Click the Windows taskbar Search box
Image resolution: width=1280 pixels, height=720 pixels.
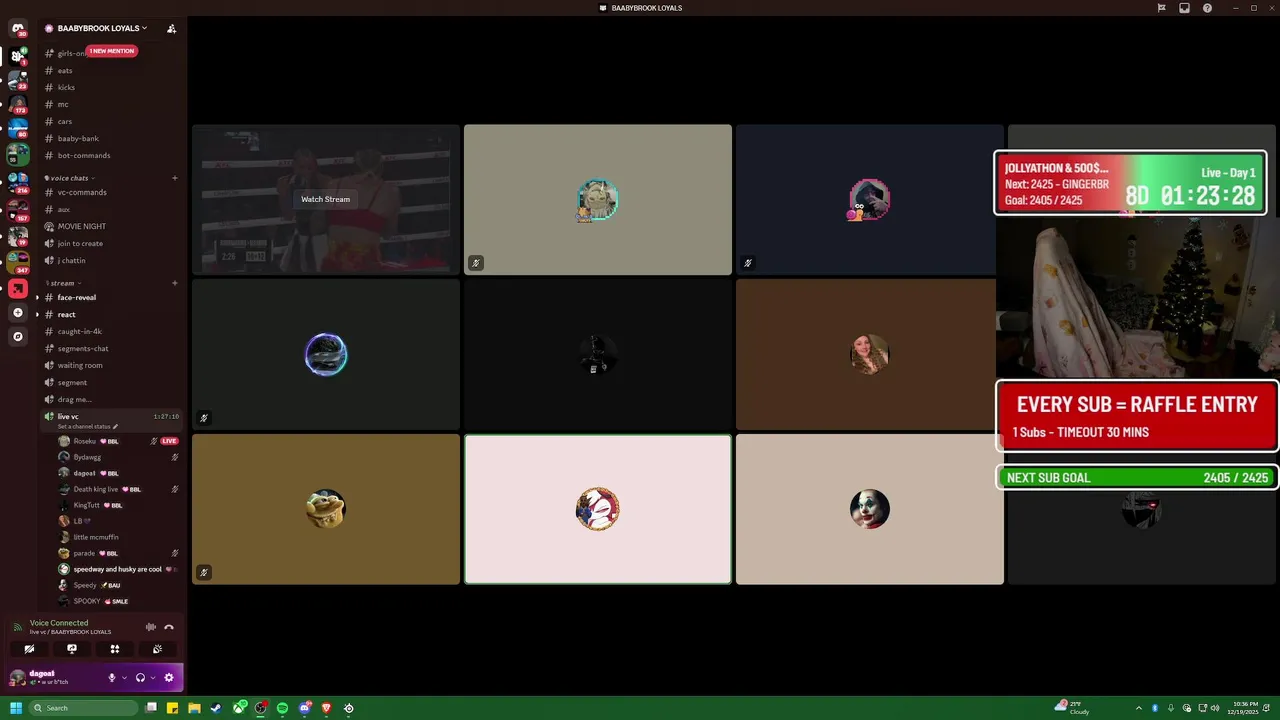coord(84,708)
